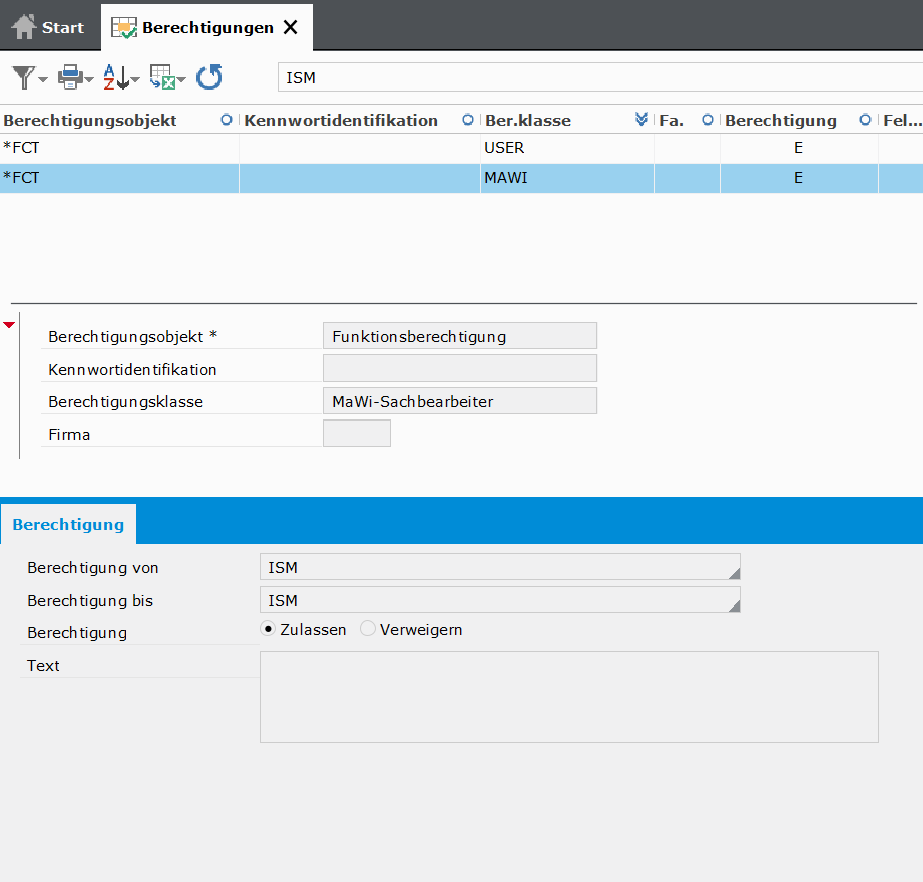The height and width of the screenshot is (882, 923).
Task: Open dropdown arrow next to export icon
Action: click(x=181, y=79)
